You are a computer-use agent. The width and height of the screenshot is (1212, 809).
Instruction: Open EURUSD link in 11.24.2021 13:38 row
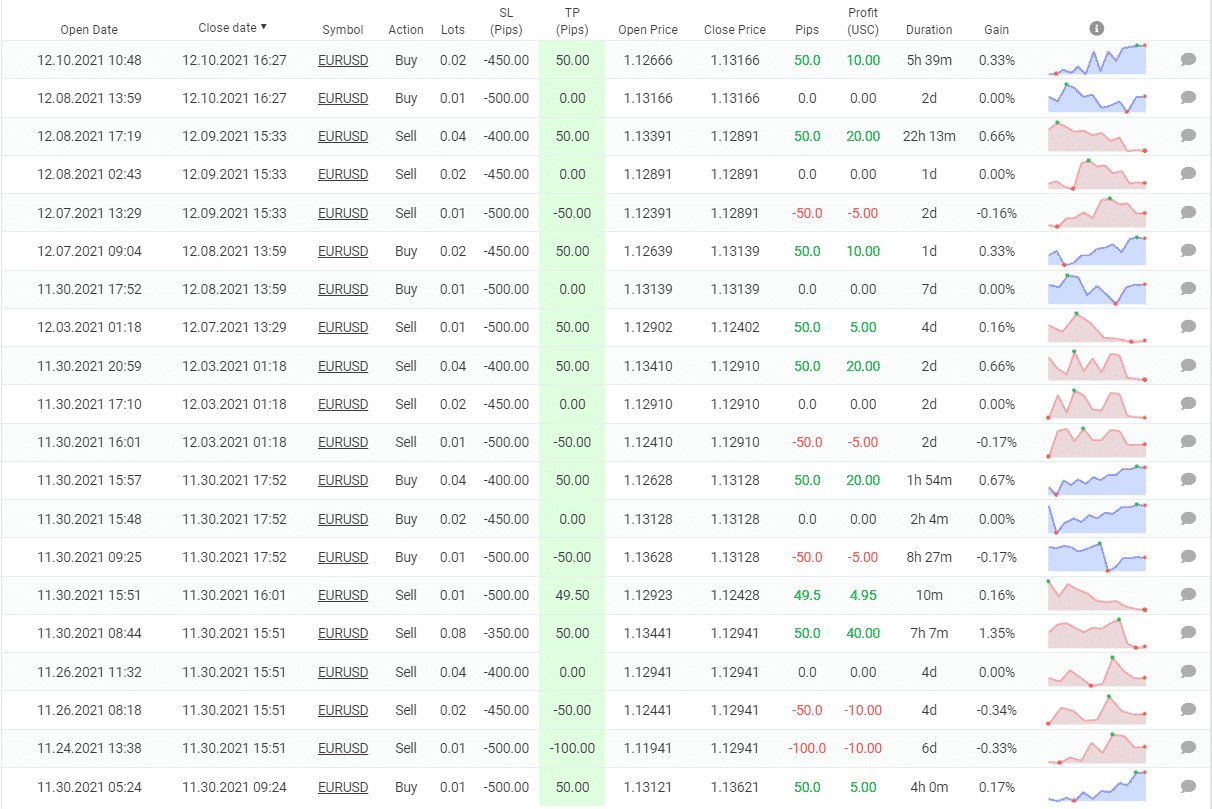[343, 748]
